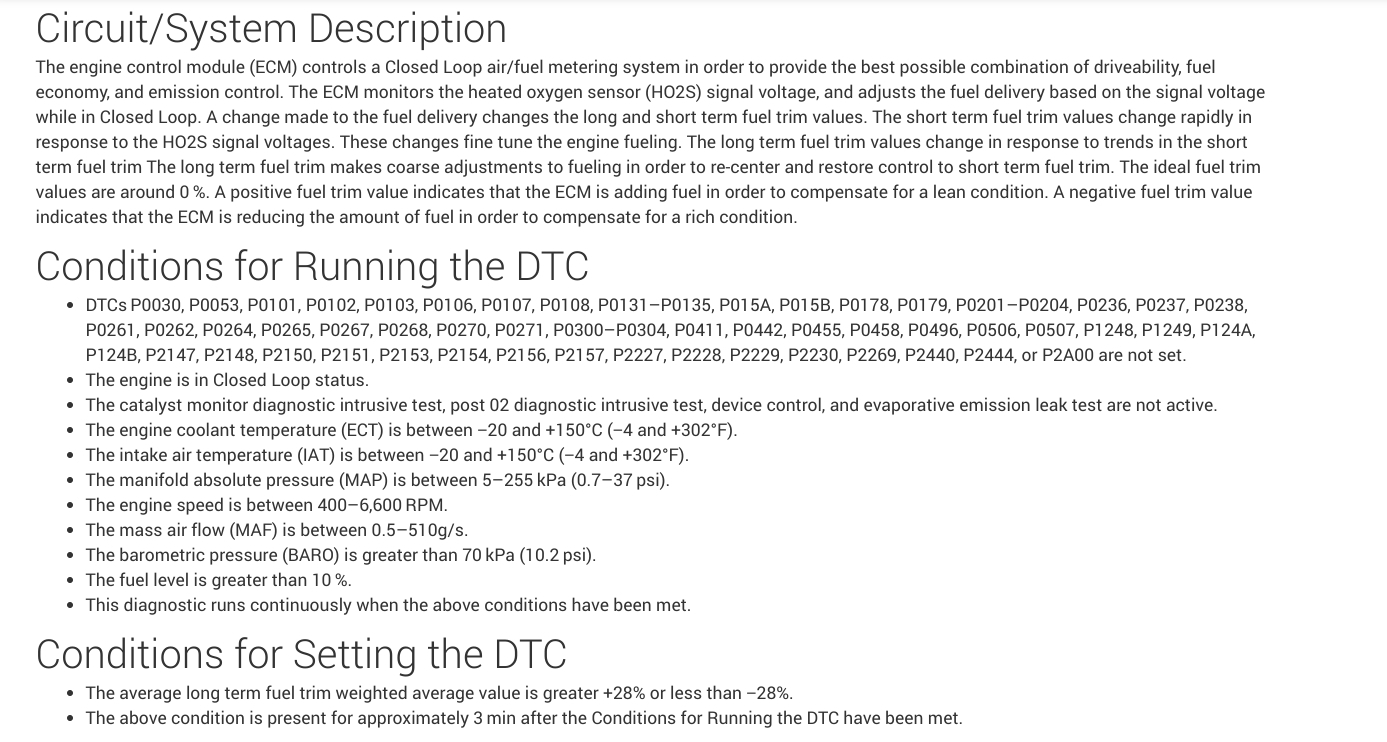Click the Circuit/System Description heading
Image resolution: width=1387 pixels, height=742 pixels.
click(271, 28)
